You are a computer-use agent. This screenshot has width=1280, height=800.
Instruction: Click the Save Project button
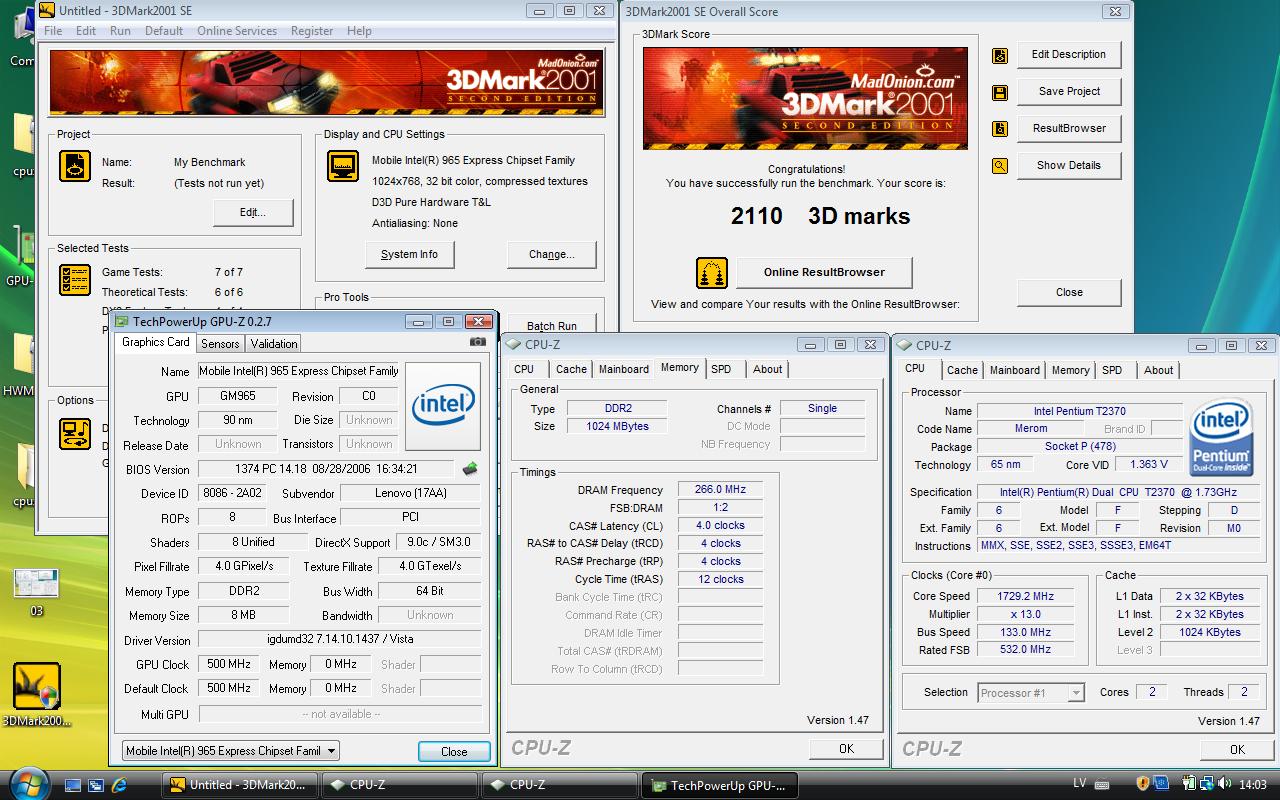point(1069,92)
